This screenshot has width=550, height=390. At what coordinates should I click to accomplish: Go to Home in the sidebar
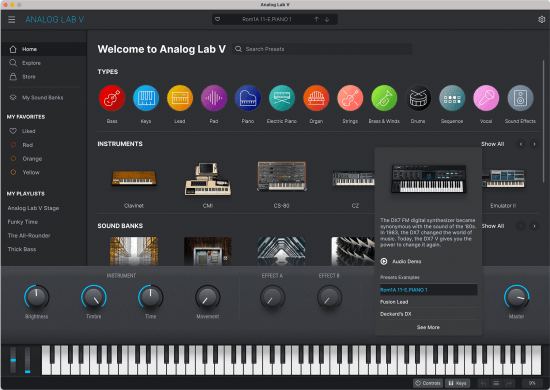click(44, 49)
